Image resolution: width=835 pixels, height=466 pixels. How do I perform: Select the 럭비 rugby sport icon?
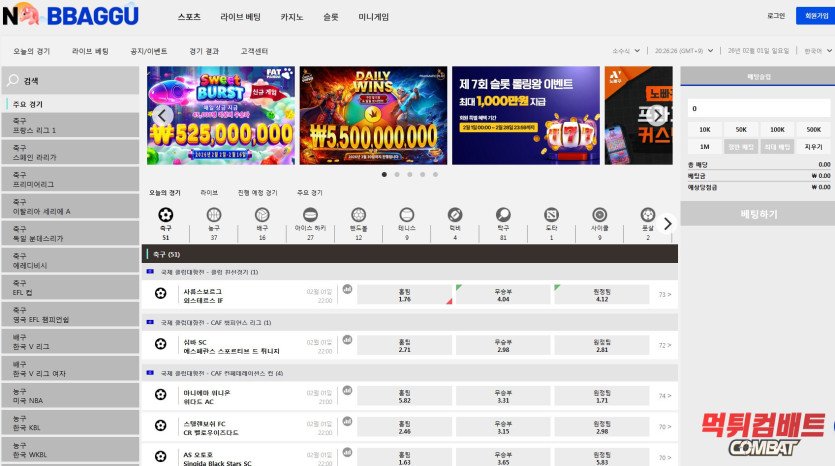(455, 215)
